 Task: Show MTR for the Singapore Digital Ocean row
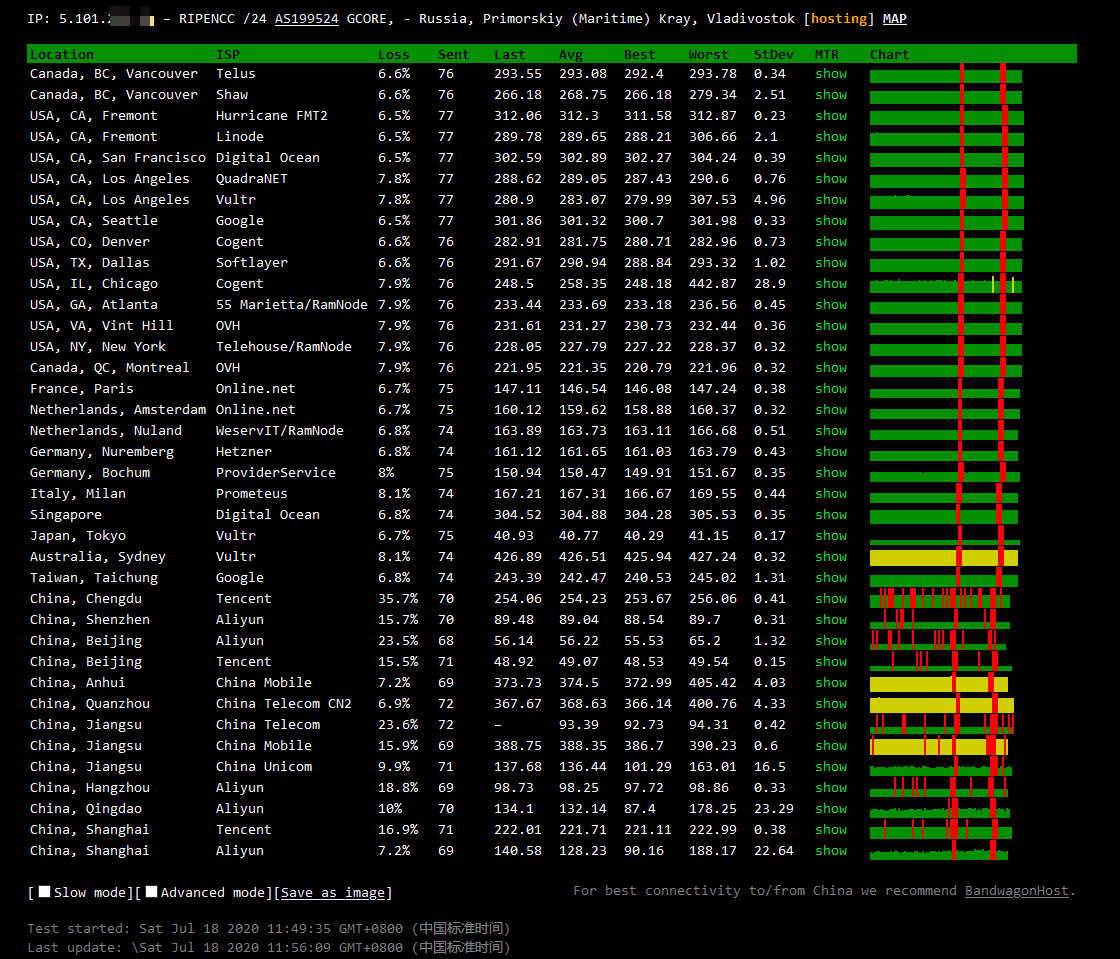click(x=830, y=514)
